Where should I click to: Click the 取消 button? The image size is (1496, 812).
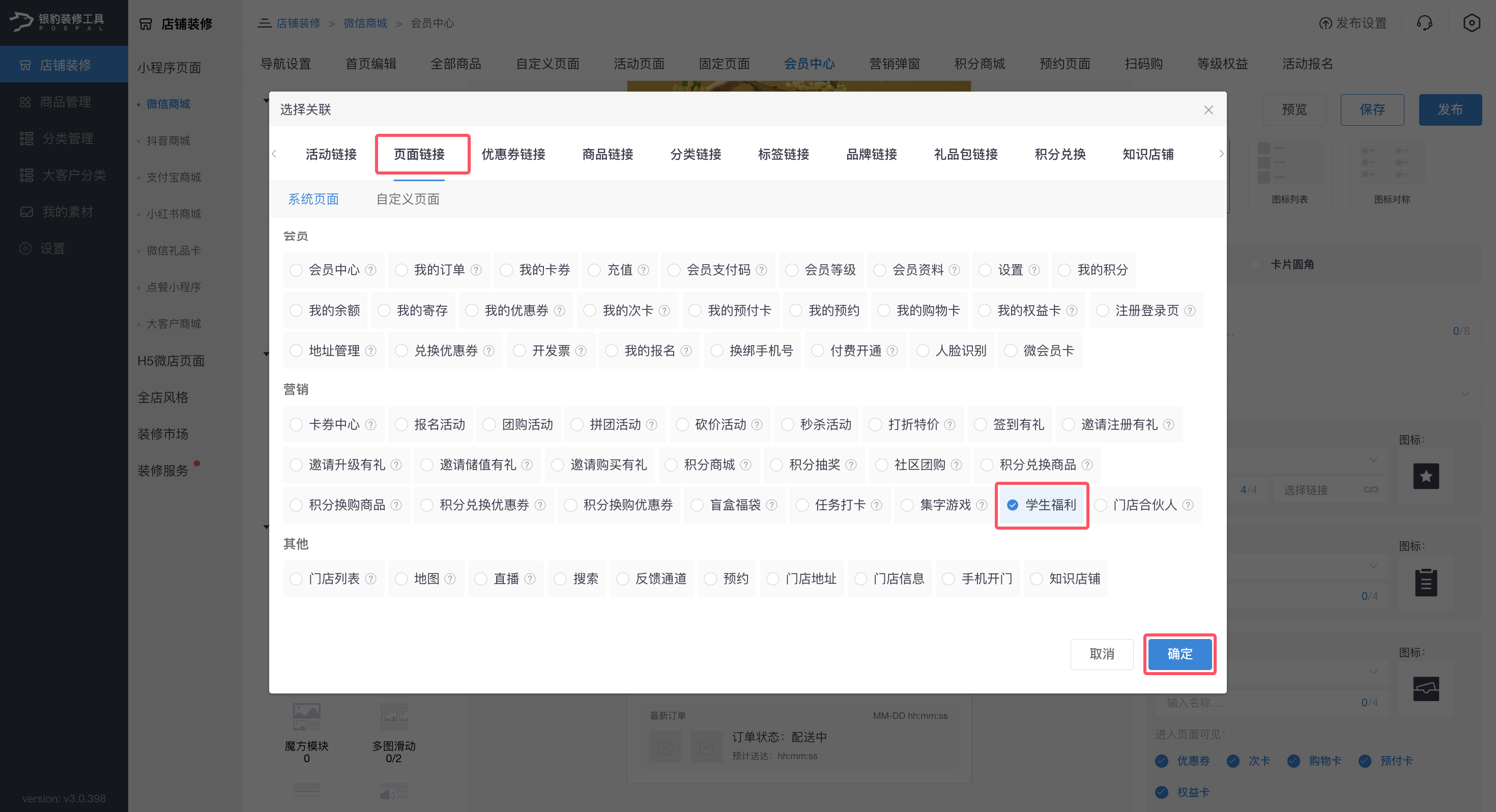tap(1102, 654)
